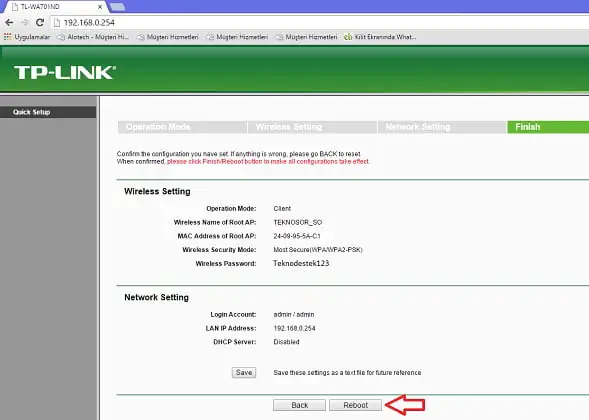Click the browser forward arrow
This screenshot has width=589, height=420.
click(25, 23)
